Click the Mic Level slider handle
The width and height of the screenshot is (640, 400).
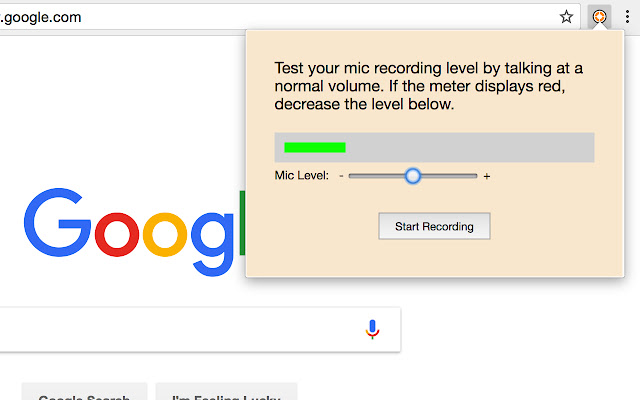pos(413,176)
